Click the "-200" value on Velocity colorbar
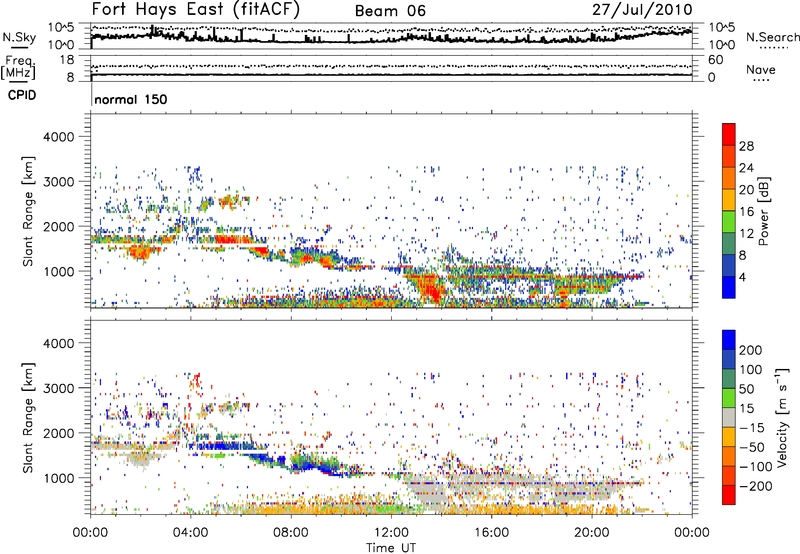Image resolution: width=800 pixels, height=554 pixels. point(755,486)
